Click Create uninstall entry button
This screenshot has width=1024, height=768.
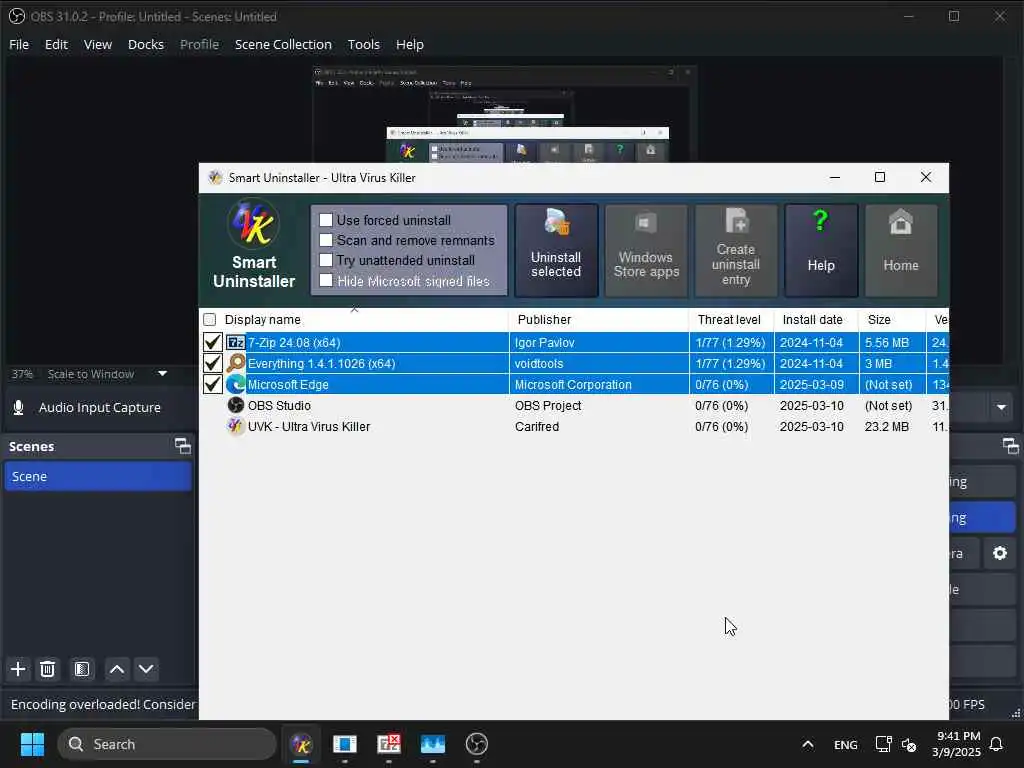(736, 251)
